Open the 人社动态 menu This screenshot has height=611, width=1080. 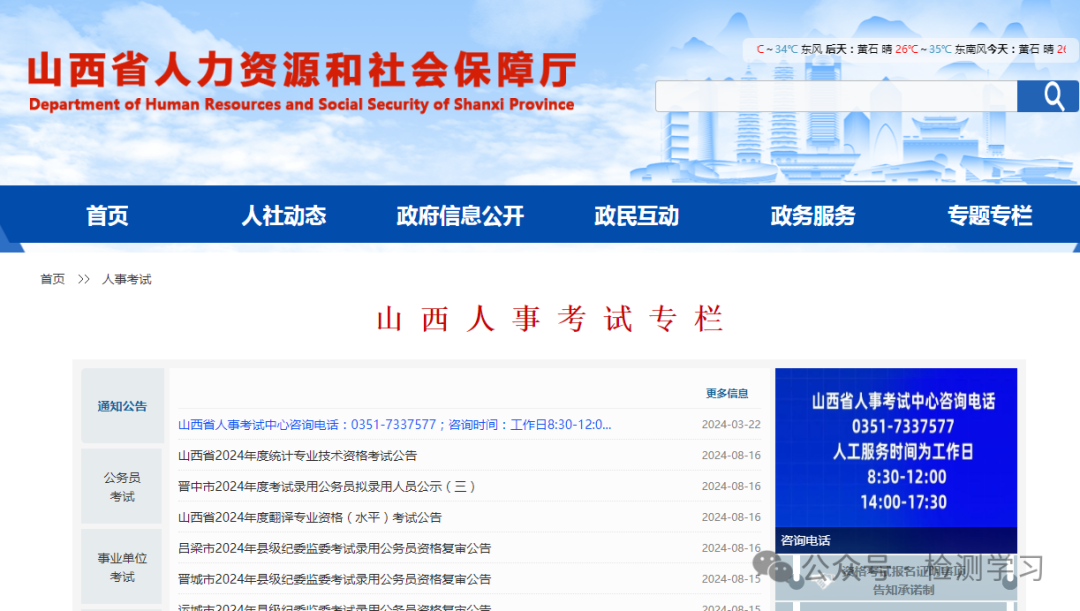tap(283, 215)
